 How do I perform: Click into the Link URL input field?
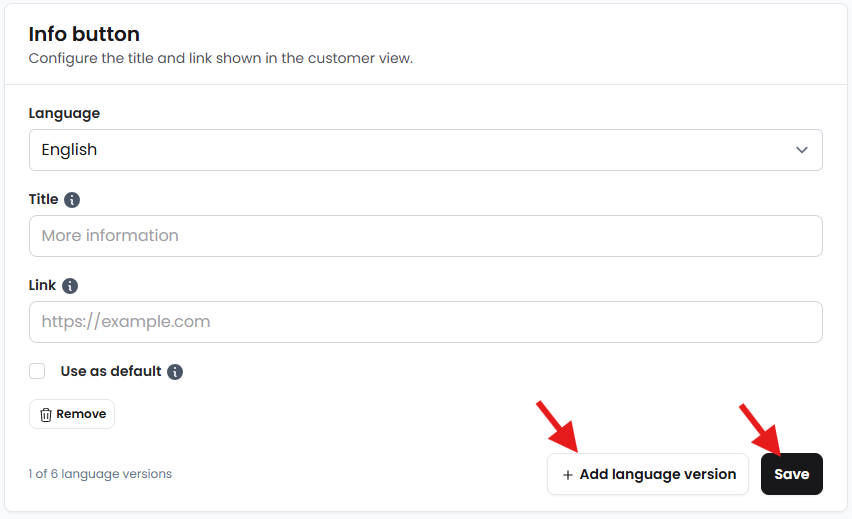[425, 322]
